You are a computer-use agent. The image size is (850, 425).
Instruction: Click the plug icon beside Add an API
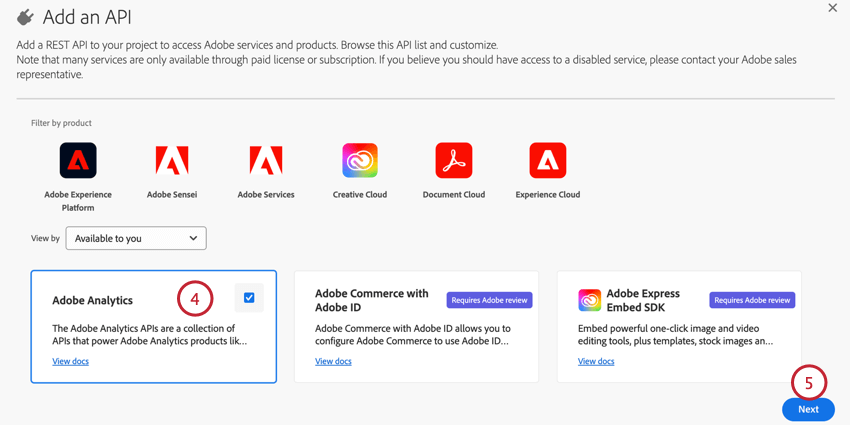coord(25,18)
